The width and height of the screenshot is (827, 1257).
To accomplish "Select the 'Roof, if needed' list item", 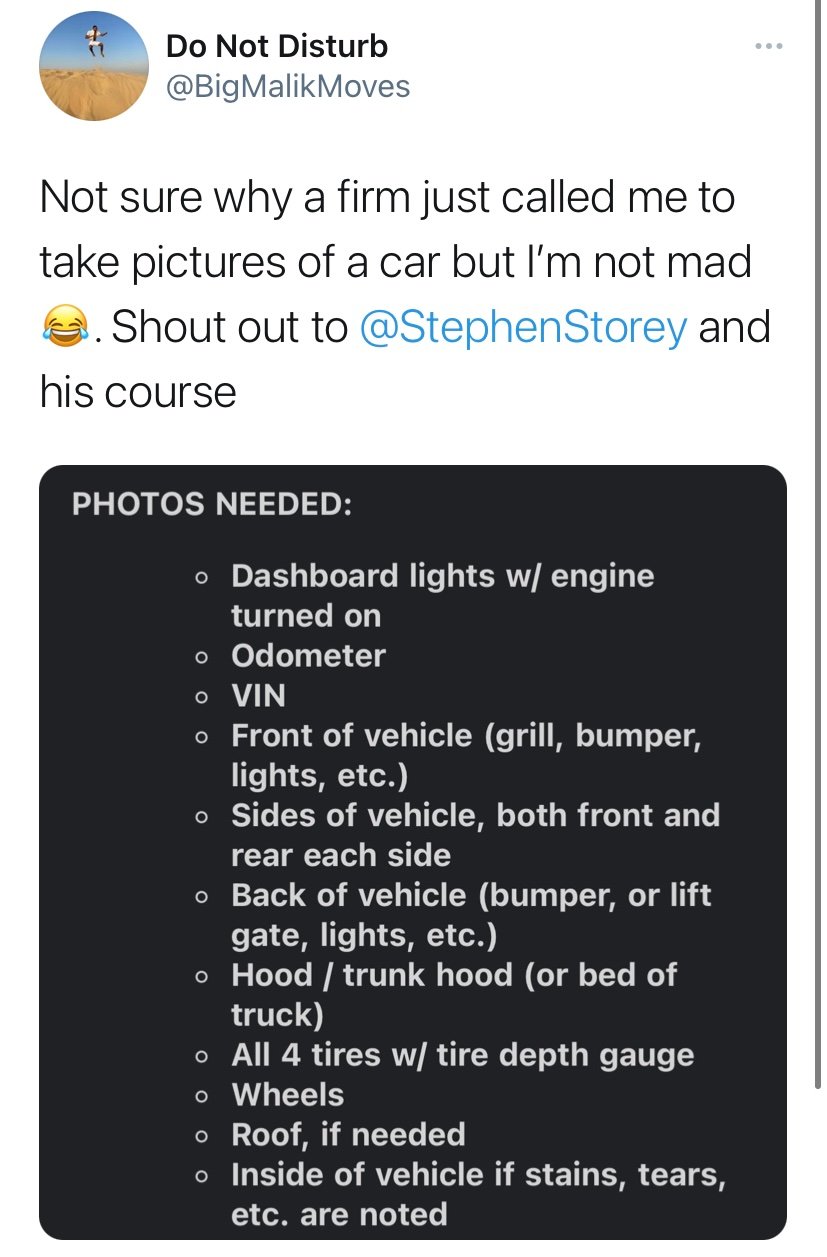I will pyautogui.click(x=348, y=1135).
